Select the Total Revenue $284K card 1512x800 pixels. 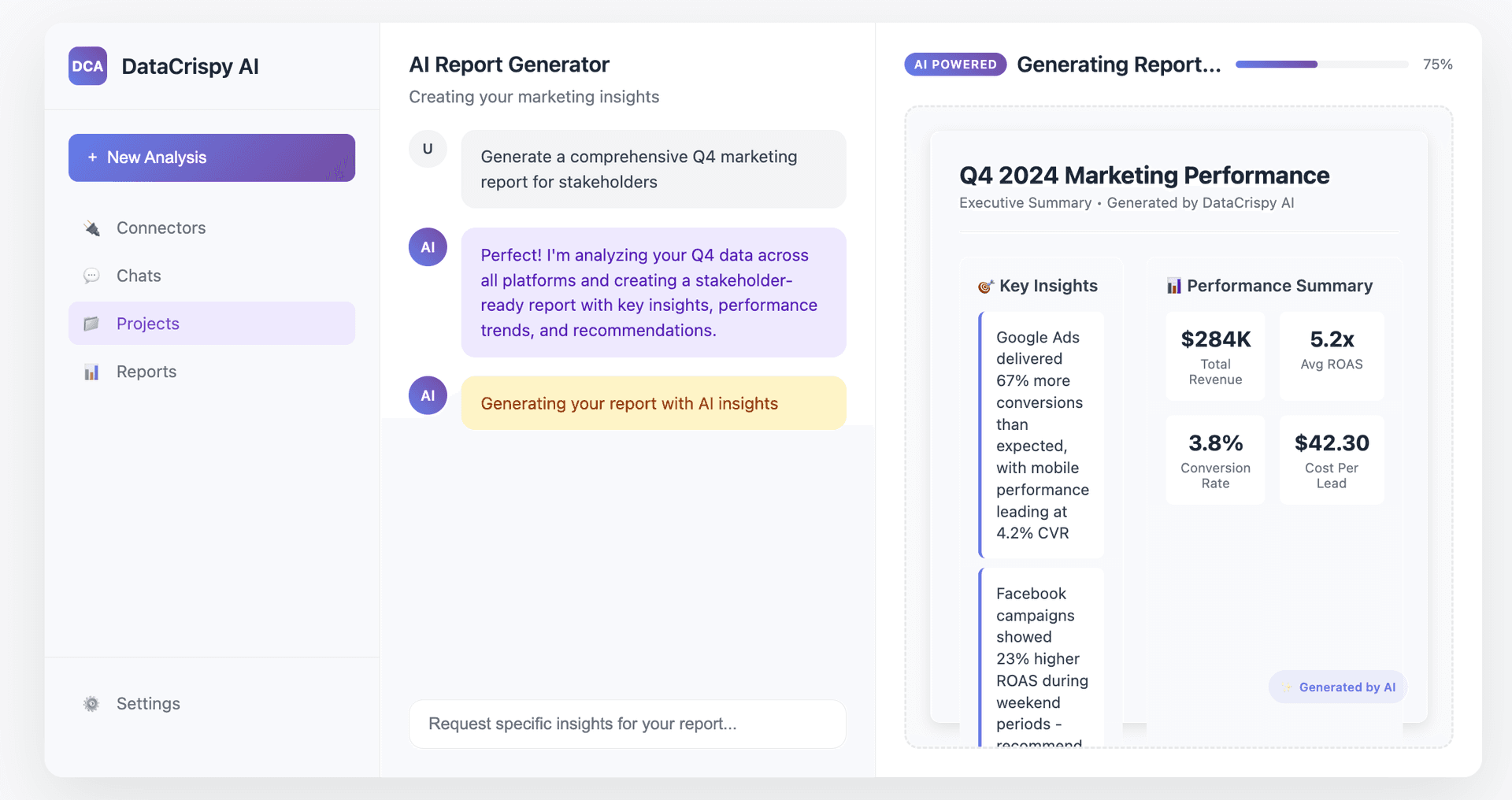(x=1215, y=357)
